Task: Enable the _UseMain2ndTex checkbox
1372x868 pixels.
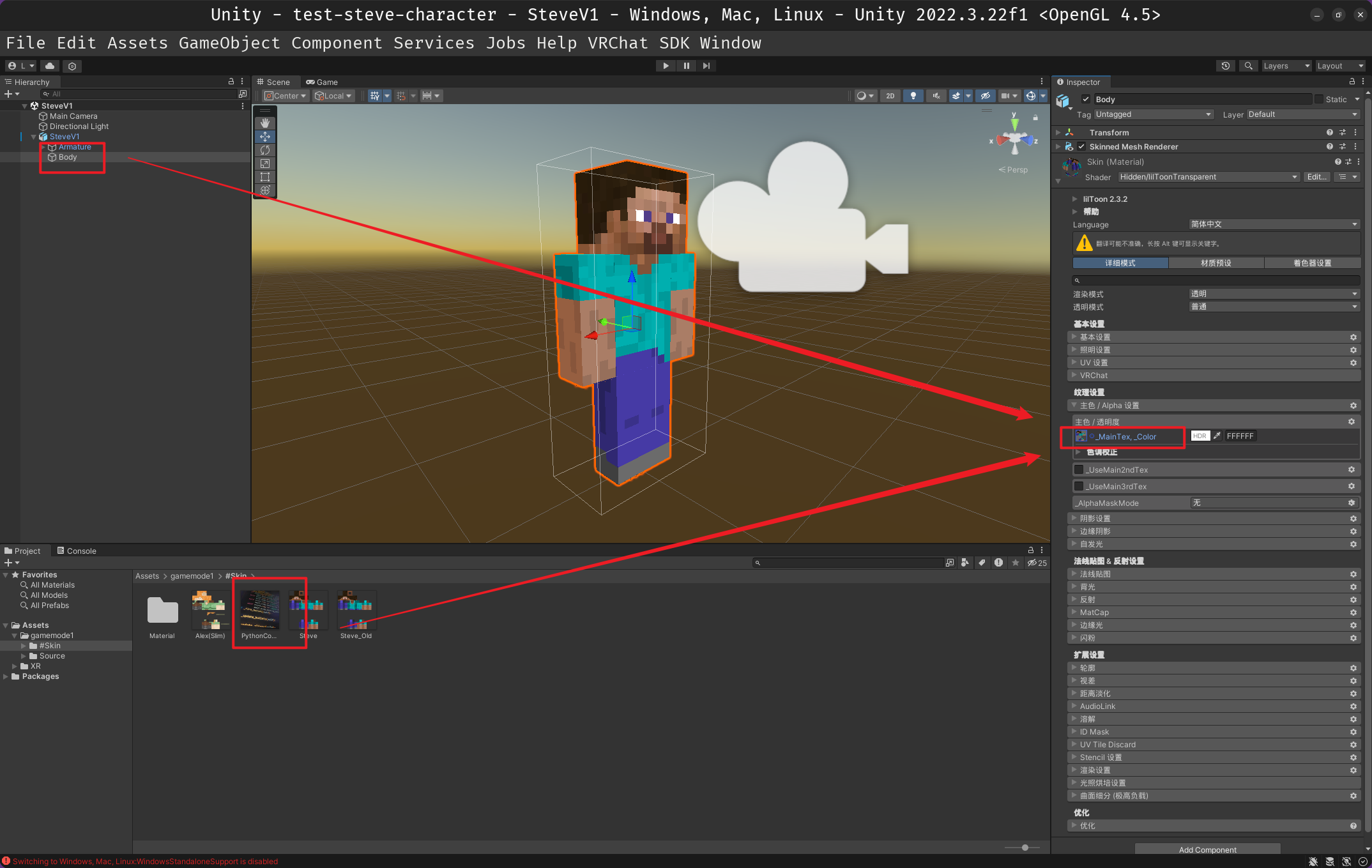Action: (1079, 469)
